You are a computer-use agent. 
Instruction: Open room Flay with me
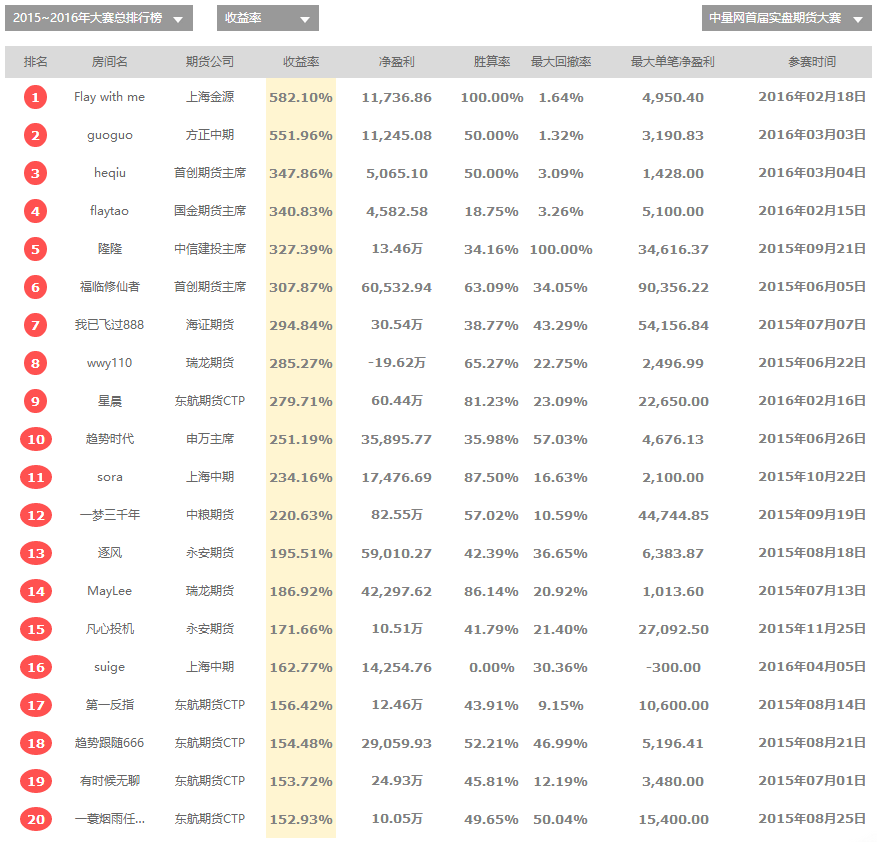point(110,97)
